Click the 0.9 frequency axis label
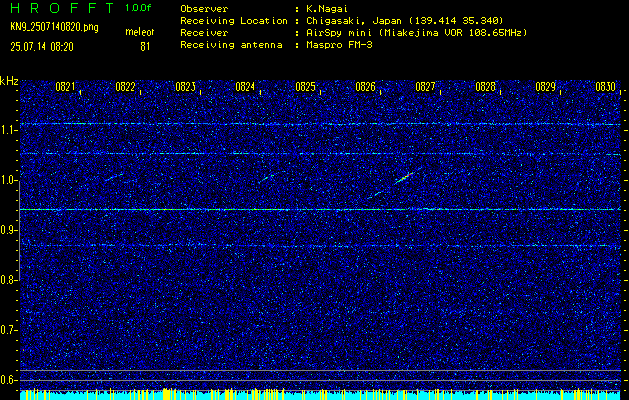 coord(8,230)
